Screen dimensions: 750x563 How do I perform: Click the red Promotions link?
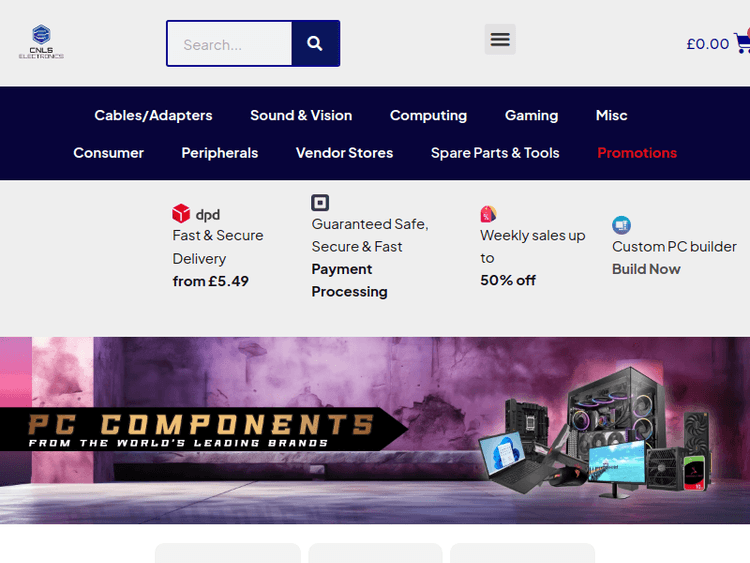tap(637, 153)
